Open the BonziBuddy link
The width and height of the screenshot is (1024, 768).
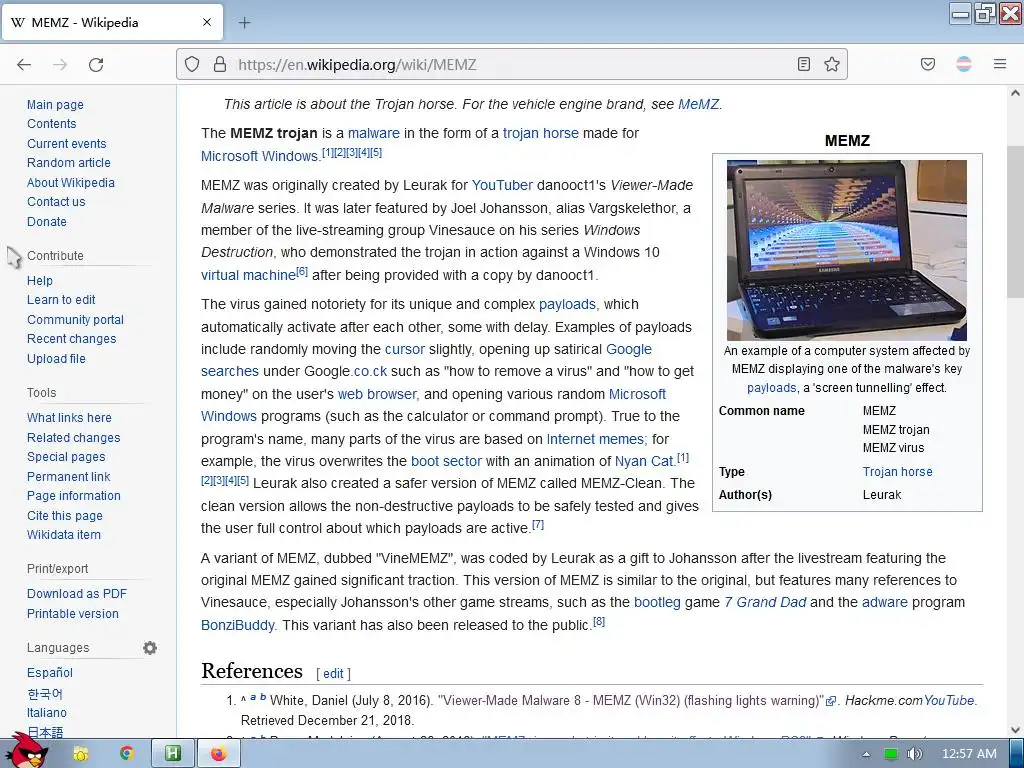click(x=238, y=625)
